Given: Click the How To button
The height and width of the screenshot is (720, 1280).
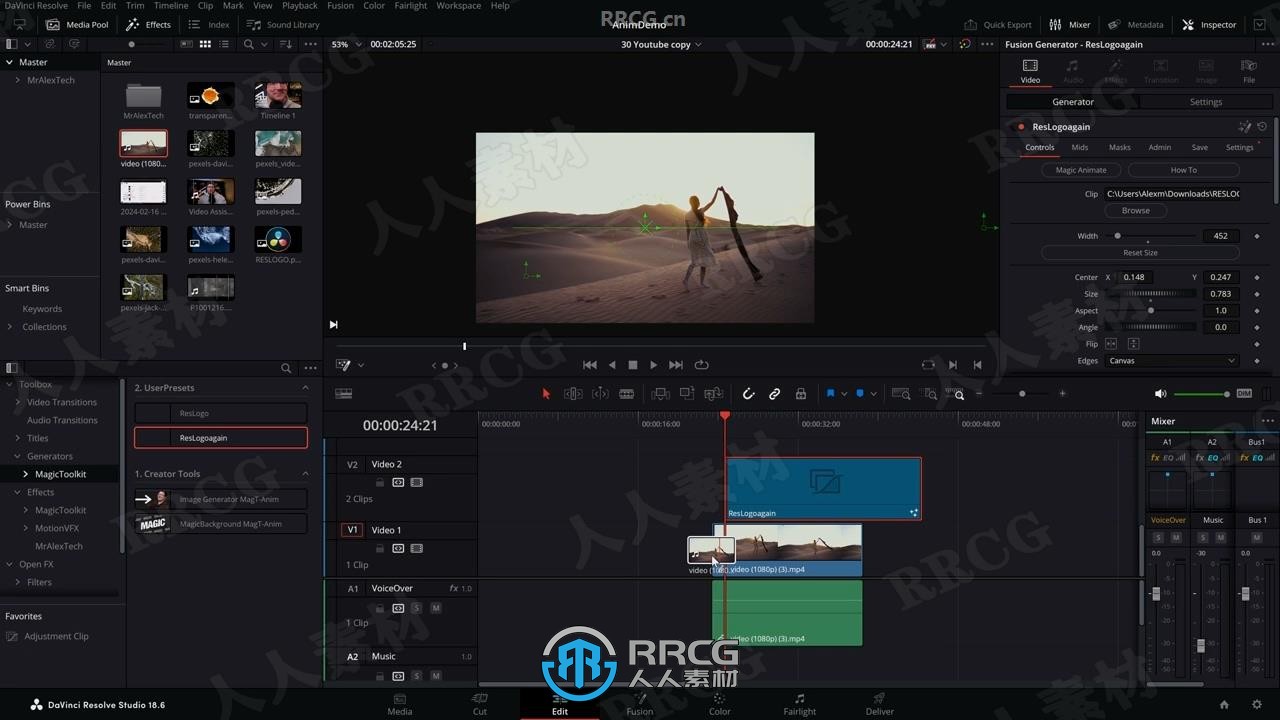Looking at the screenshot, I should [x=1183, y=170].
